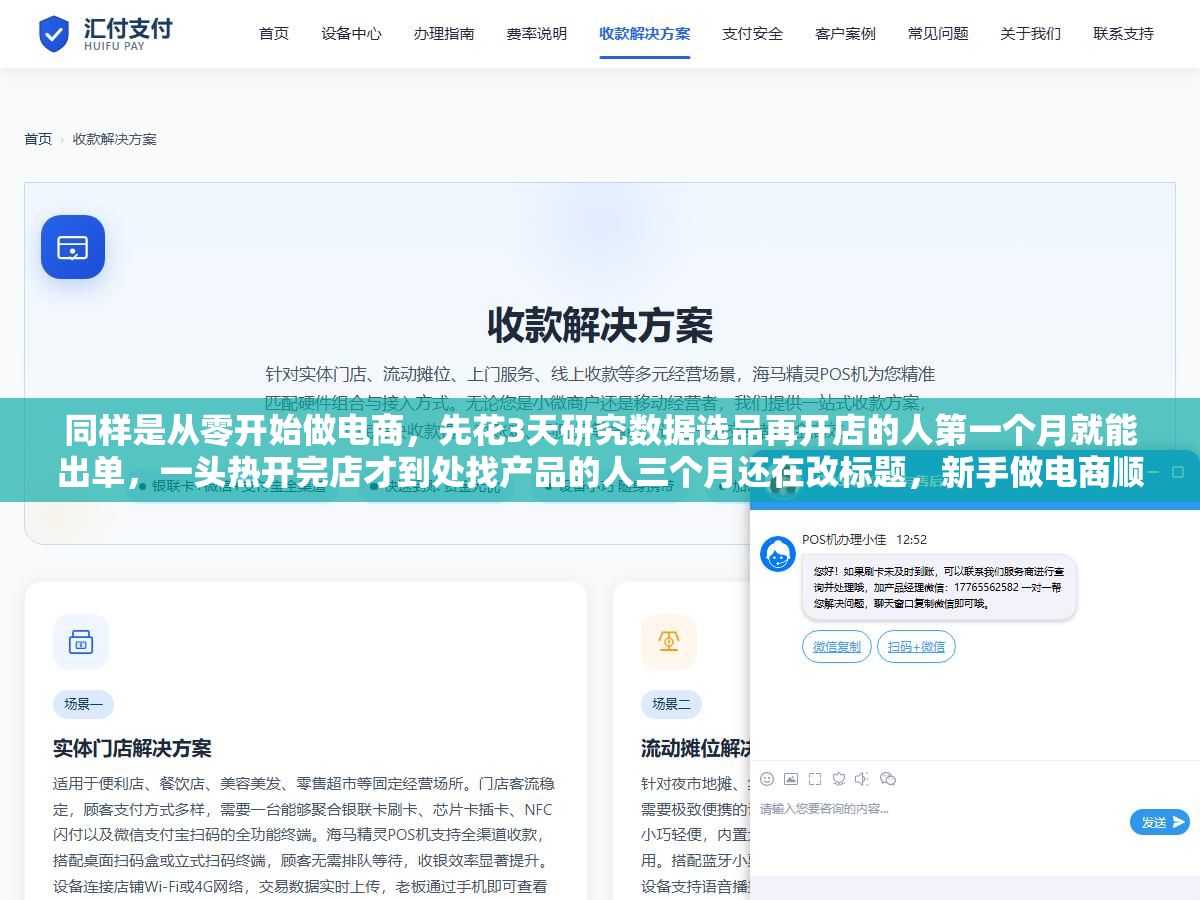Click the 场景二 tag badge
The width and height of the screenshot is (1200, 900).
pyautogui.click(x=672, y=704)
